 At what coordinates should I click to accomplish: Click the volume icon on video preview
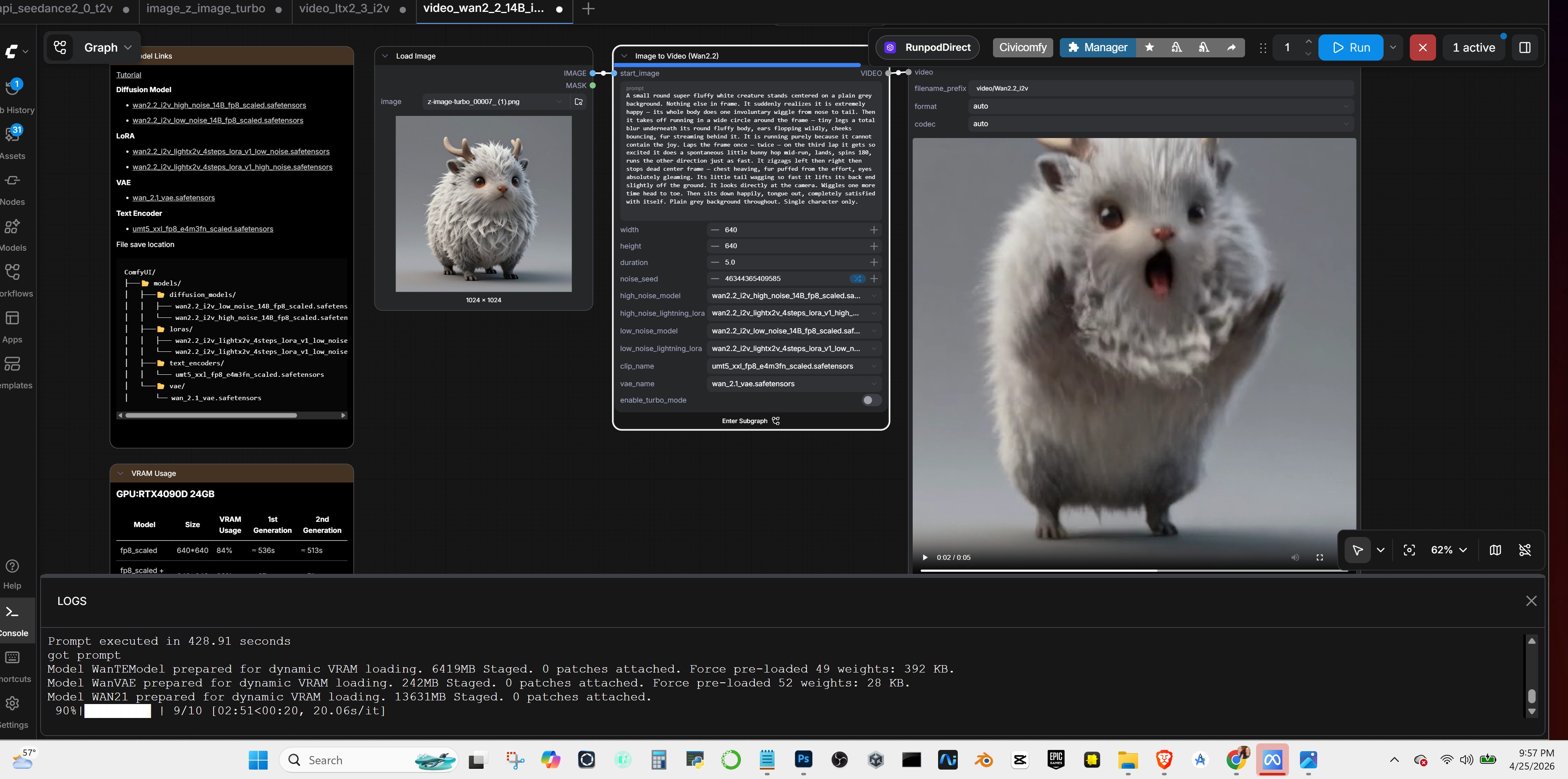tap(1295, 557)
